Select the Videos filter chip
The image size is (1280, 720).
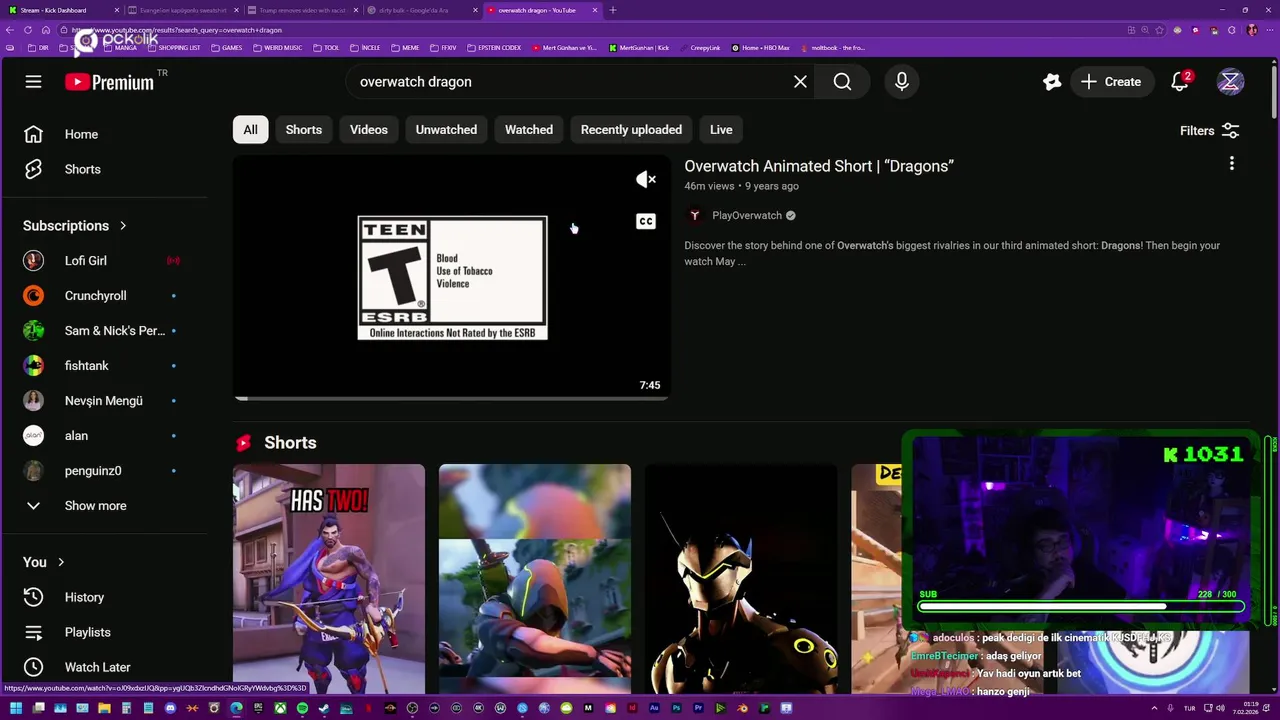tap(369, 130)
